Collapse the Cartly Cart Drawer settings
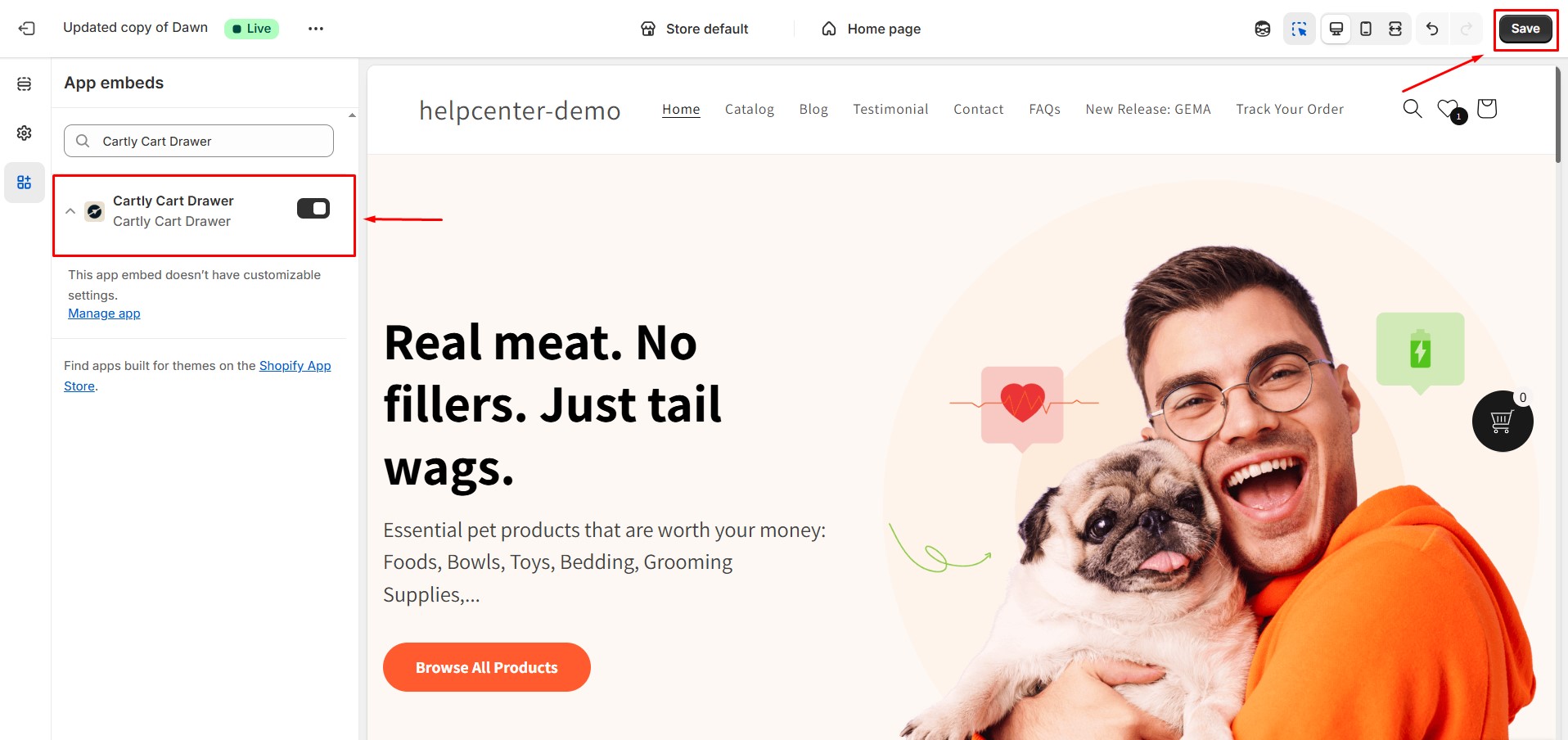 [70, 211]
